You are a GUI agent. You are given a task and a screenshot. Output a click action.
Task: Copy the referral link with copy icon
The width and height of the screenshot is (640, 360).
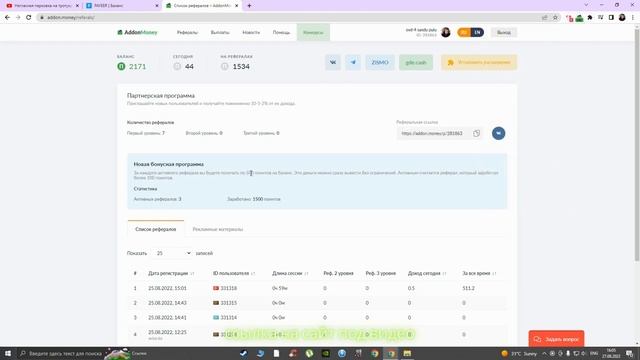(476, 133)
